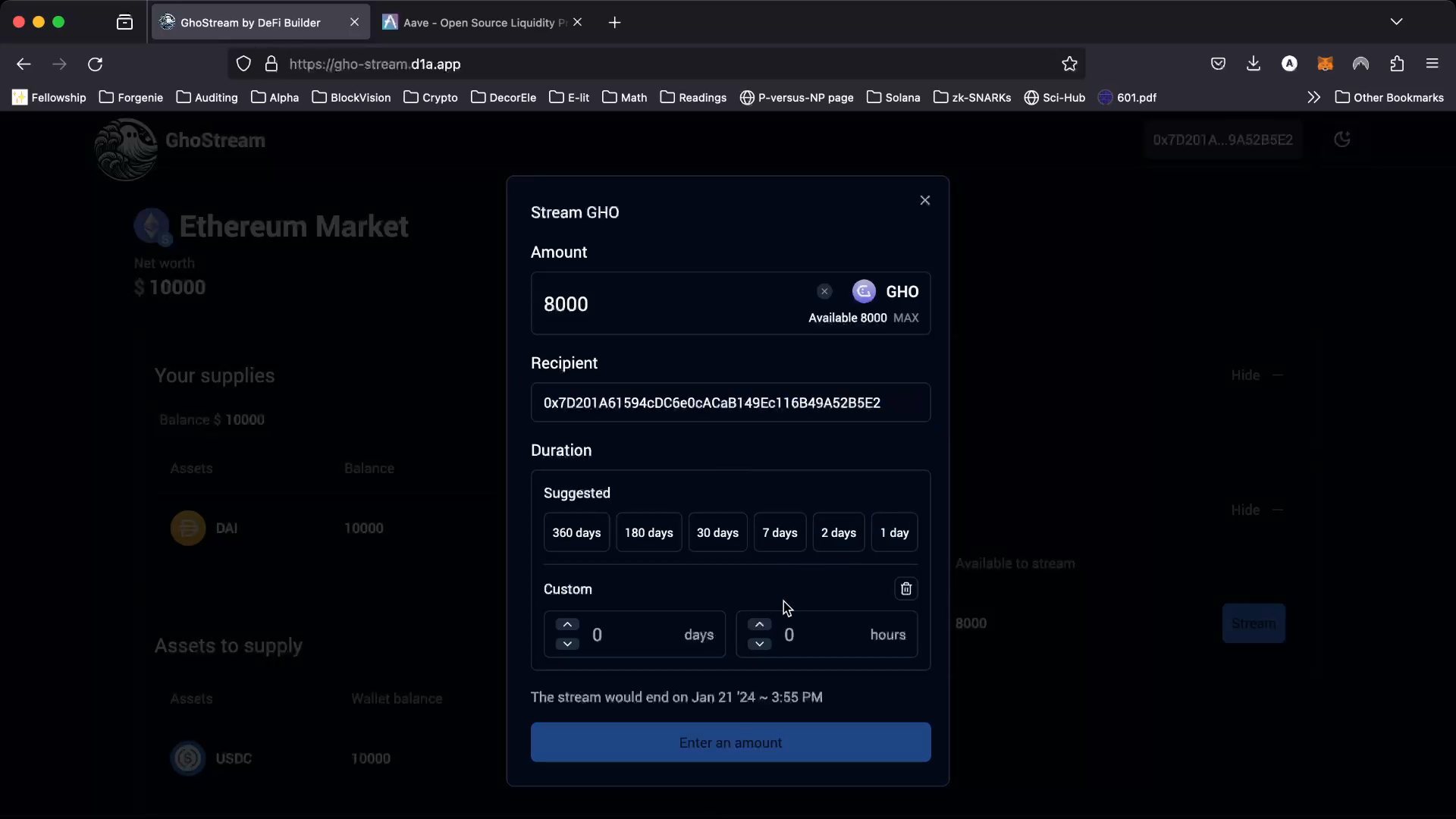Select the 2 days suggested duration
Viewport: 1456px width, 819px height.
point(838,532)
